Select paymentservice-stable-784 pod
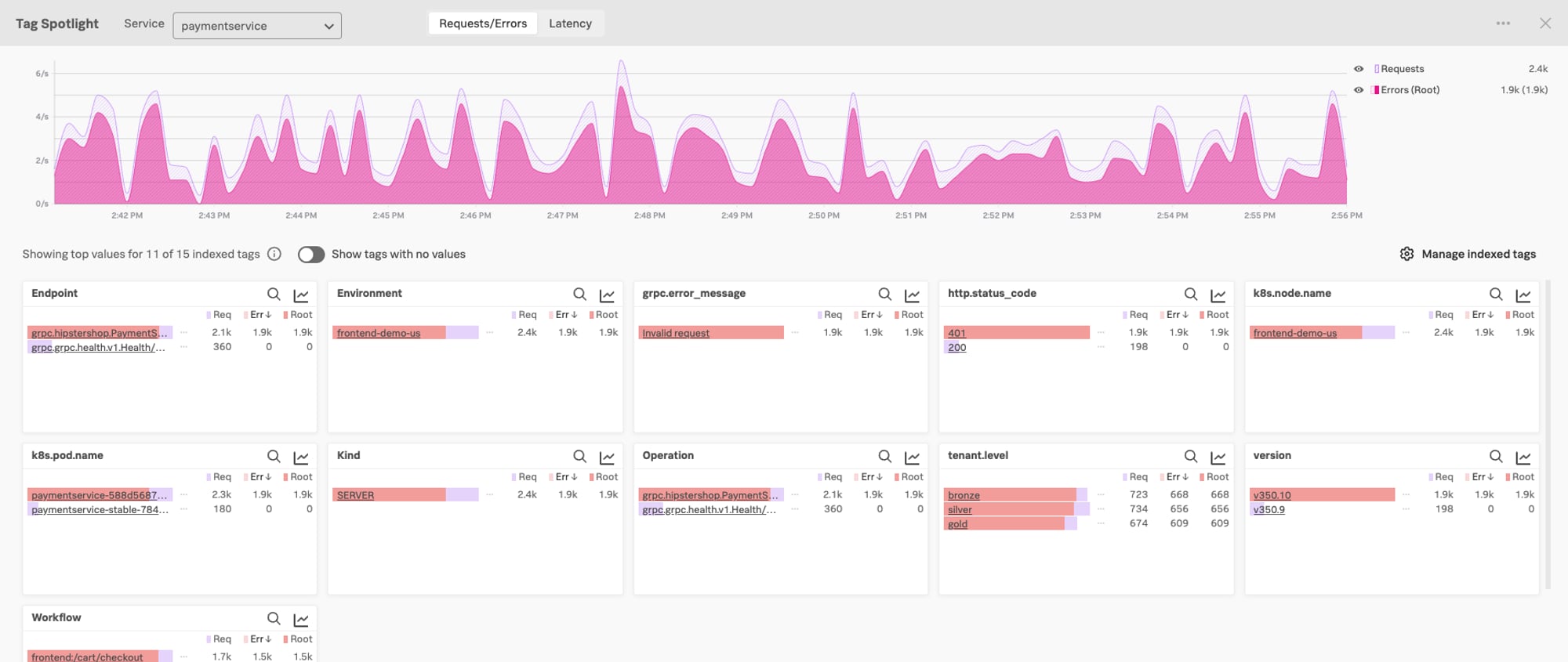The width and height of the screenshot is (1568, 662). (x=100, y=509)
